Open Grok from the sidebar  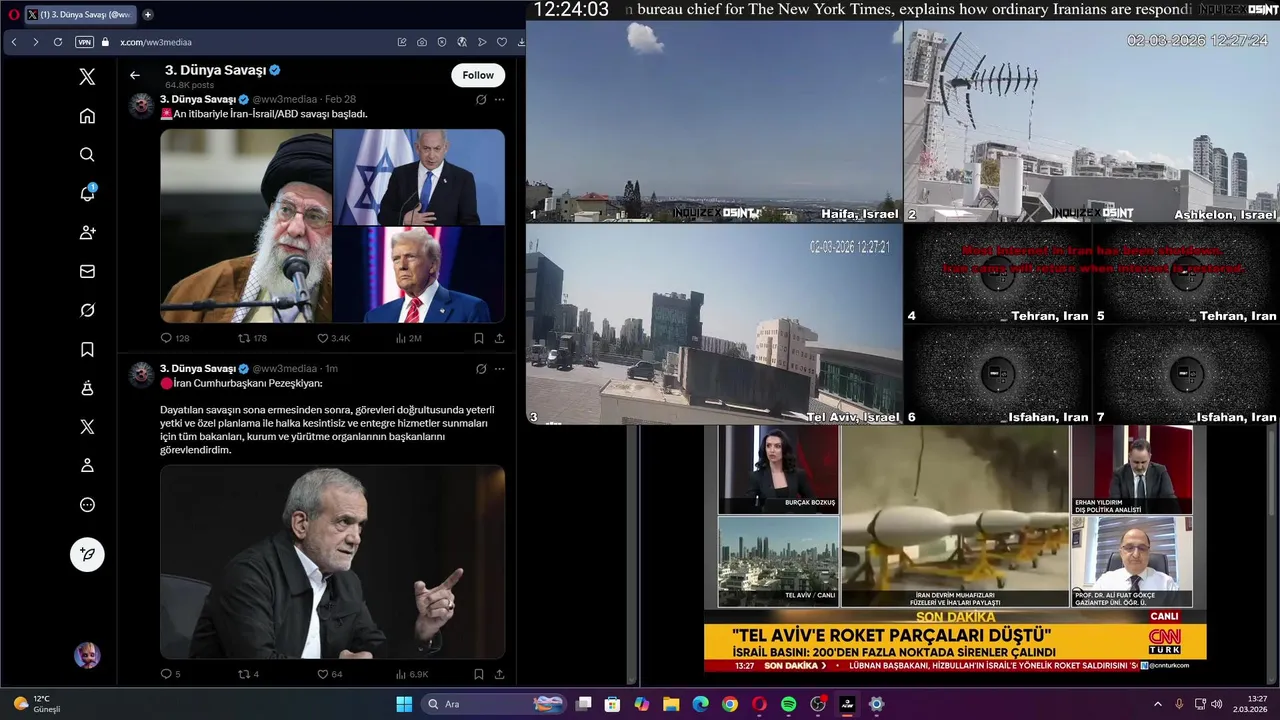pos(87,310)
